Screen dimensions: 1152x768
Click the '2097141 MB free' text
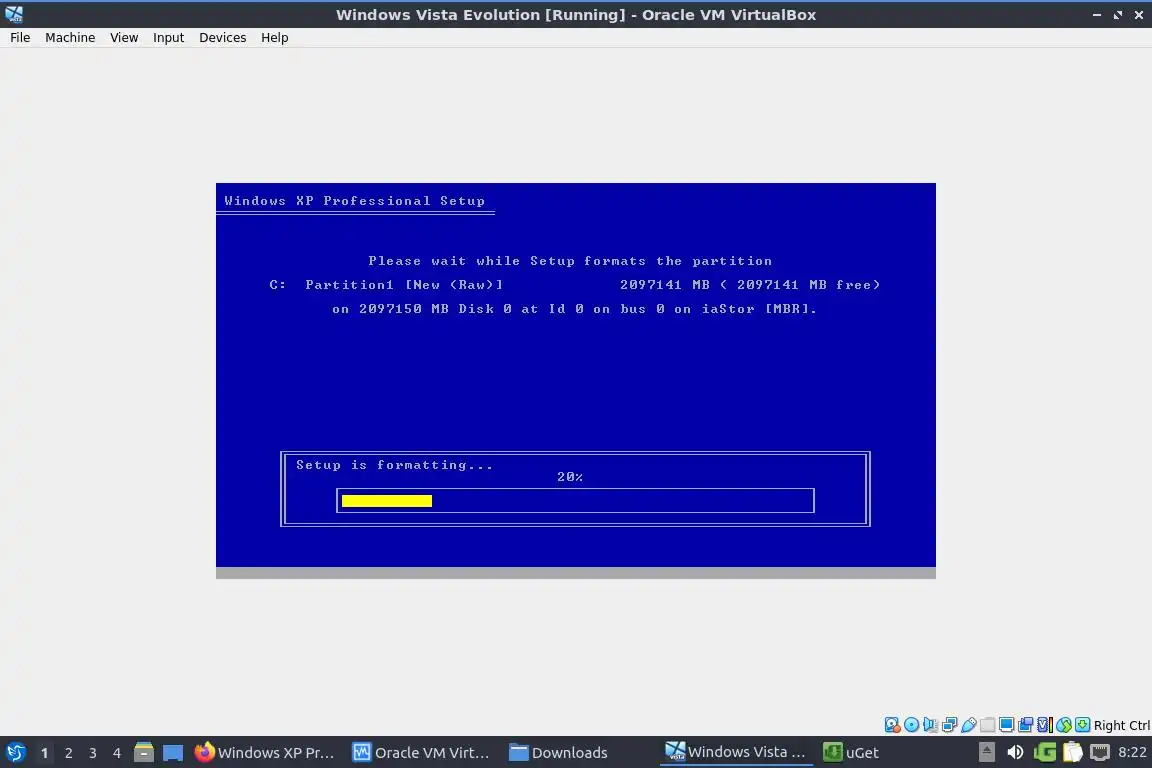click(803, 285)
